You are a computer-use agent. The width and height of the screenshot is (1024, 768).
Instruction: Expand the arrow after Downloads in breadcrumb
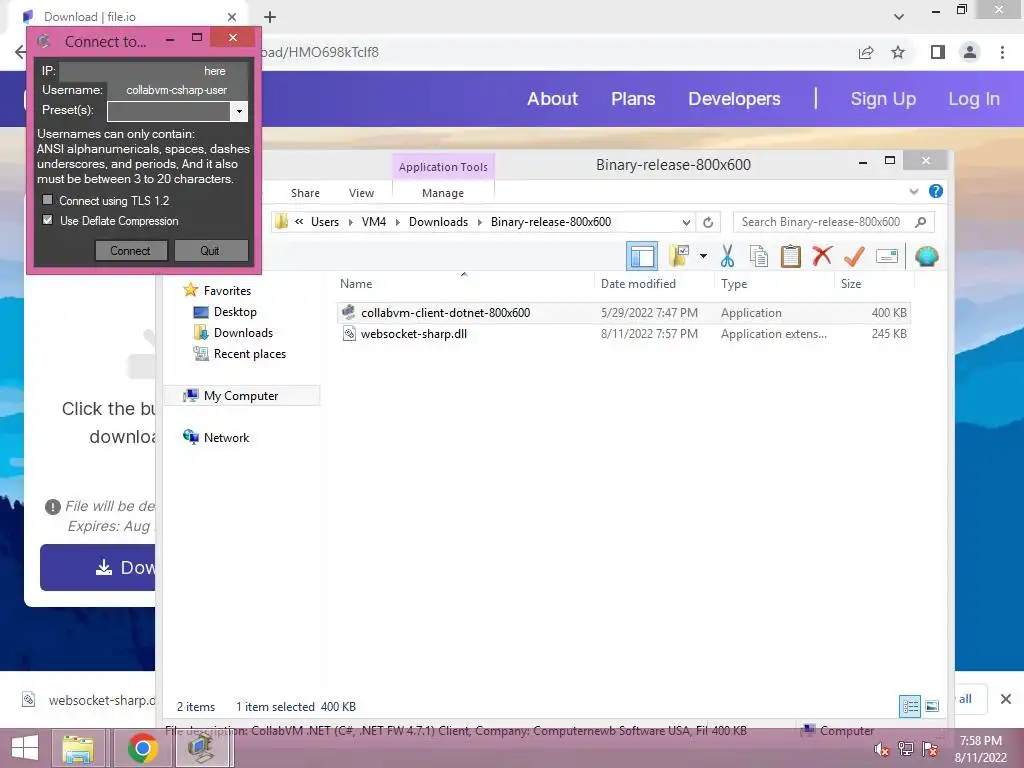pyautogui.click(x=479, y=222)
